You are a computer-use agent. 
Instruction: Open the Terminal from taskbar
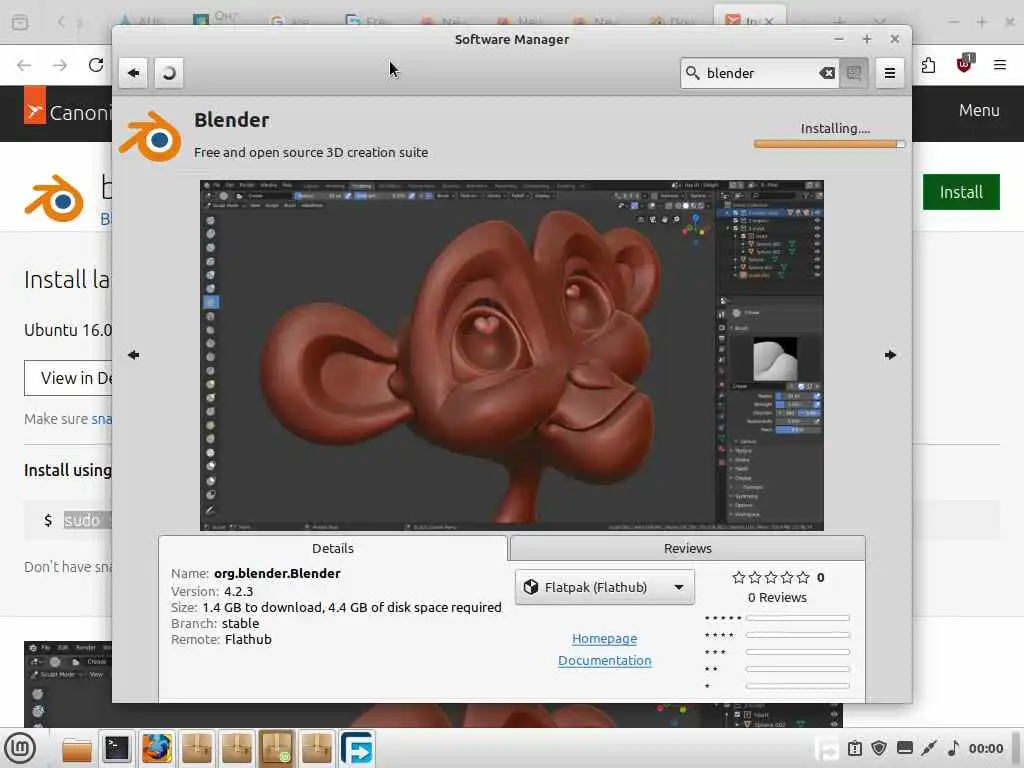(x=117, y=748)
